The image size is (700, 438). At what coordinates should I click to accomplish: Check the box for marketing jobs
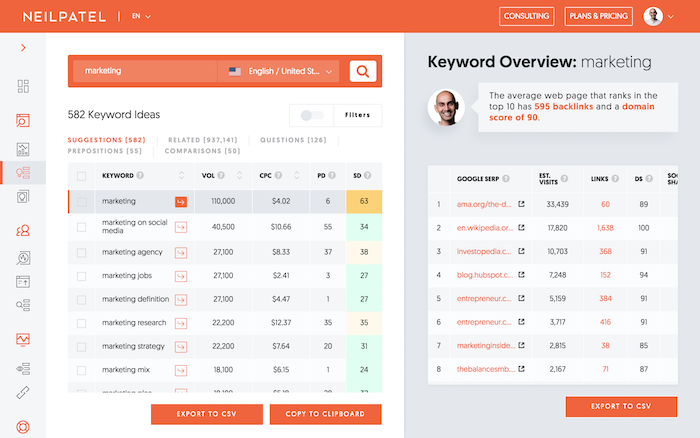[81, 276]
